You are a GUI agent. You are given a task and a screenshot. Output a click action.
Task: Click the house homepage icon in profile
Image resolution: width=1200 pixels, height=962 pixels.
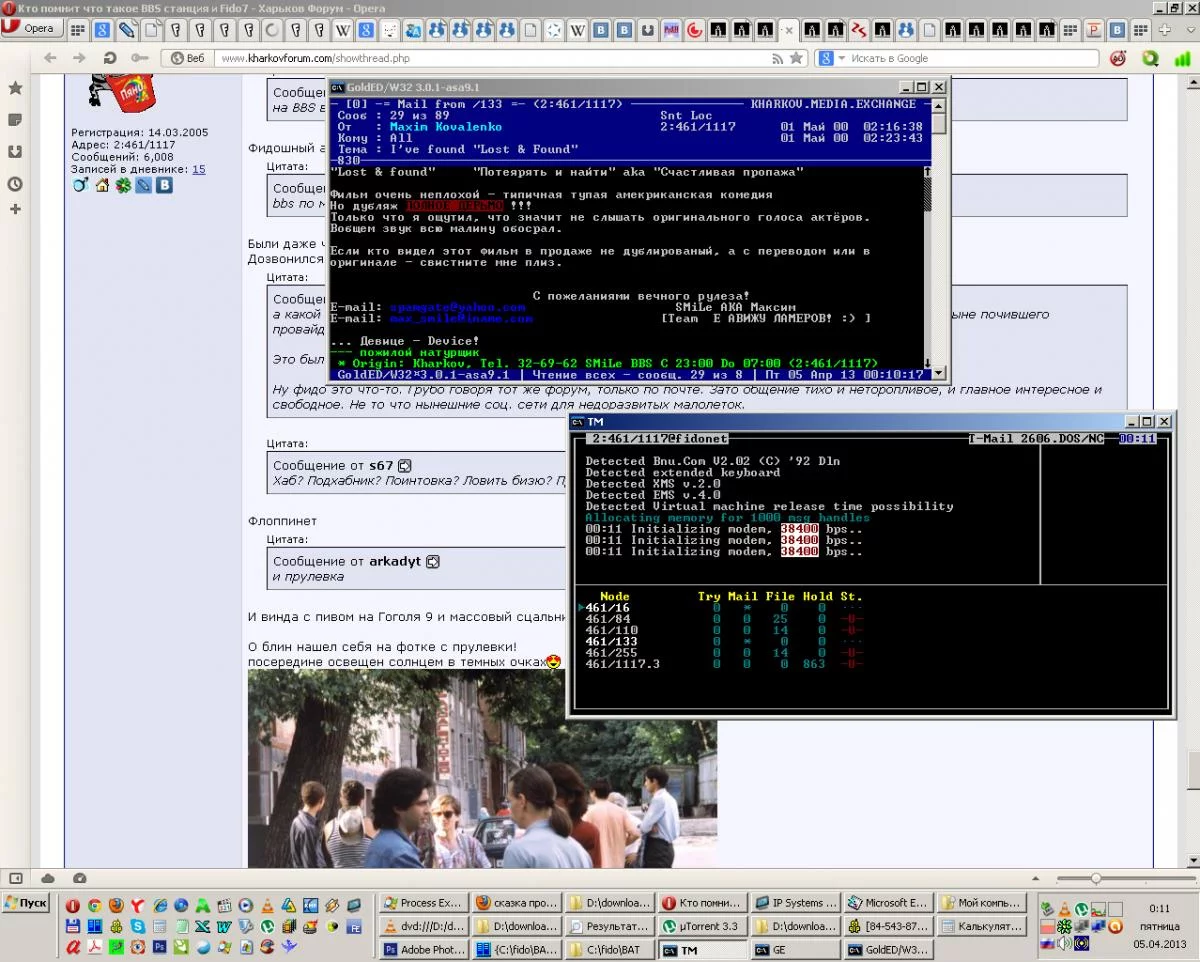click(102, 185)
